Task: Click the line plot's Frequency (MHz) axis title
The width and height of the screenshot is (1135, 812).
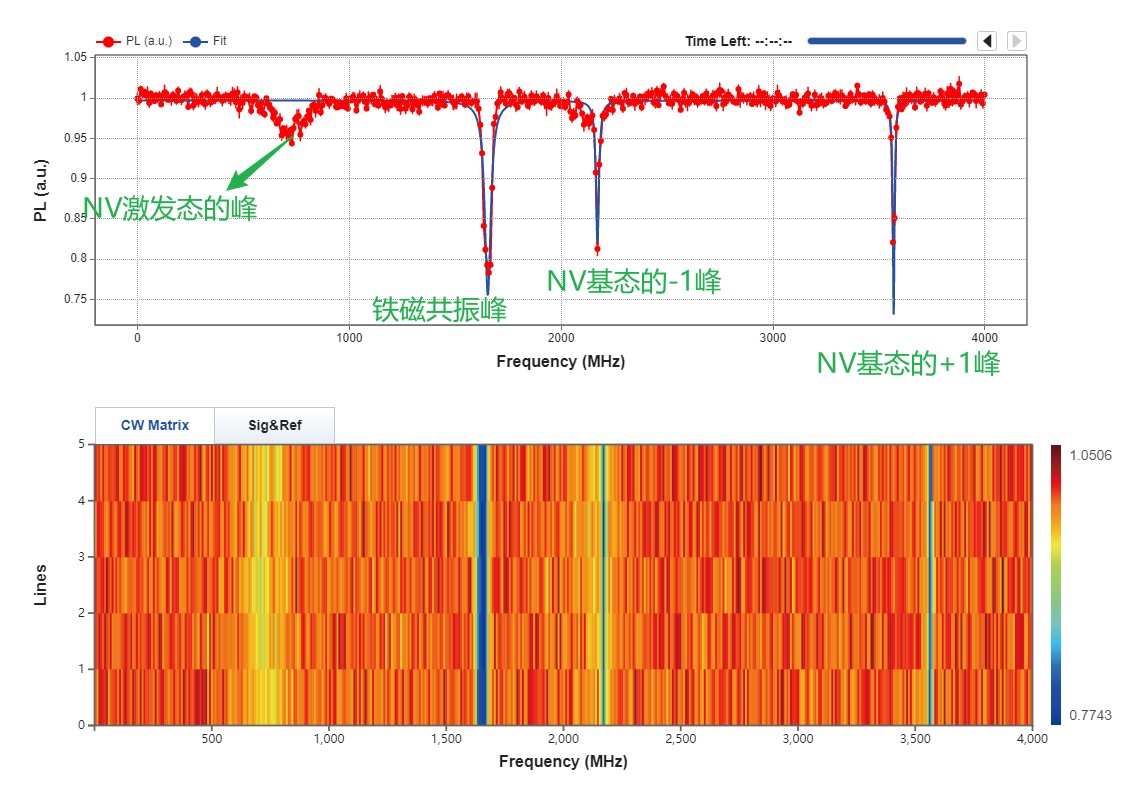Action: [x=560, y=362]
